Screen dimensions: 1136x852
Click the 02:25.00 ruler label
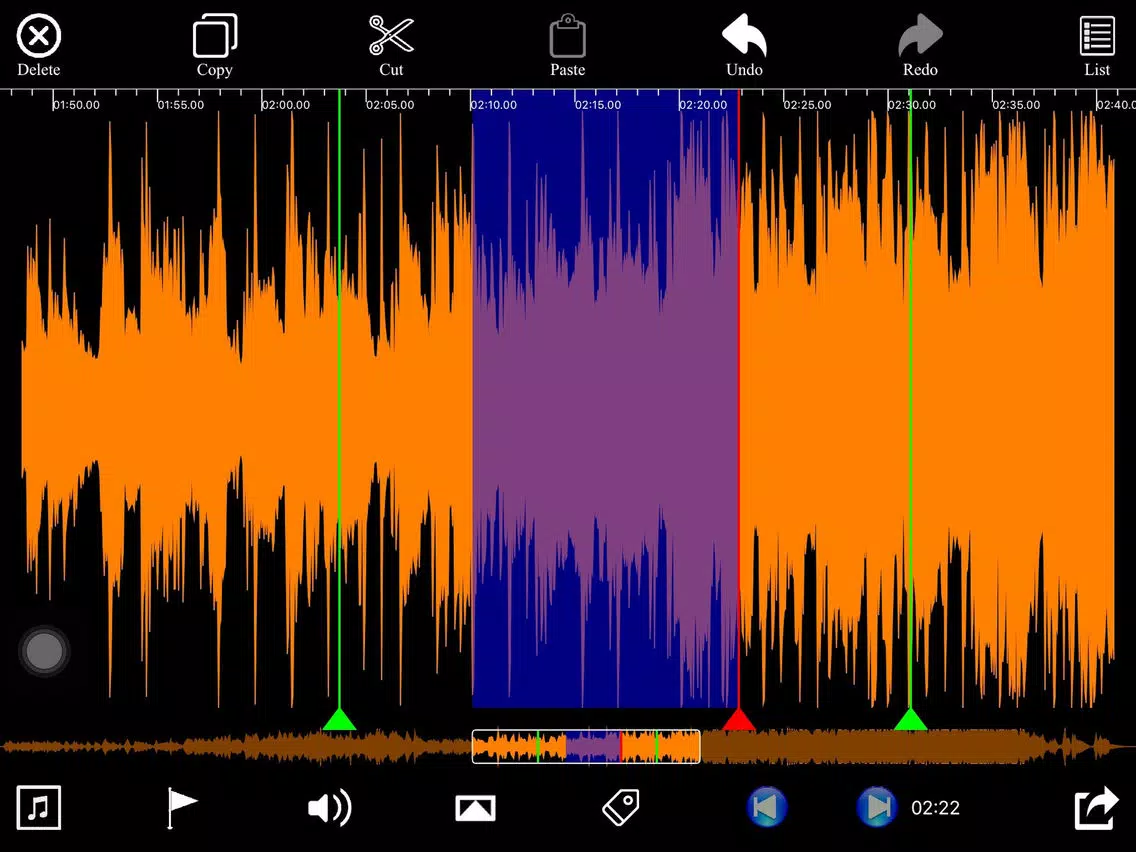(x=808, y=105)
